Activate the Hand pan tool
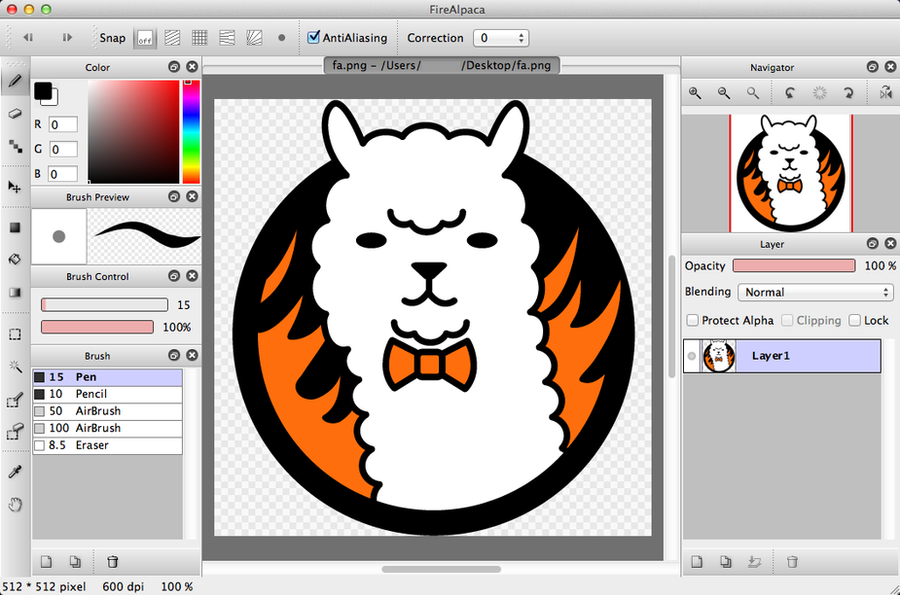The width and height of the screenshot is (900, 595). coord(15,504)
